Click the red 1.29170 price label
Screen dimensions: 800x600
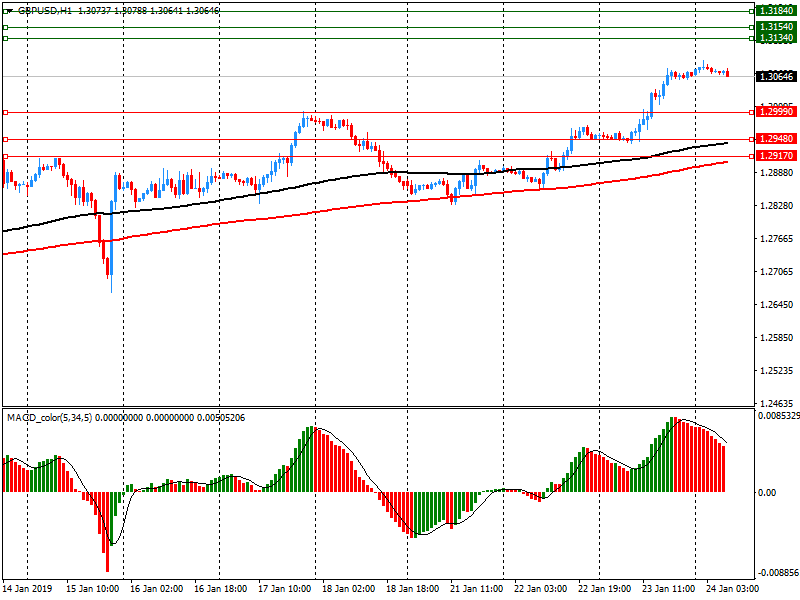[x=777, y=156]
